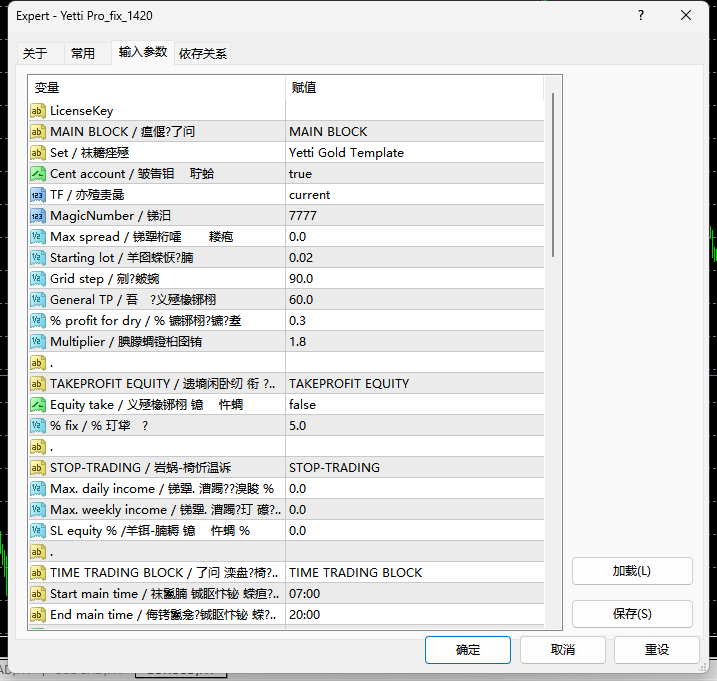
Task: Click the 保存(S) button
Action: pos(632,614)
